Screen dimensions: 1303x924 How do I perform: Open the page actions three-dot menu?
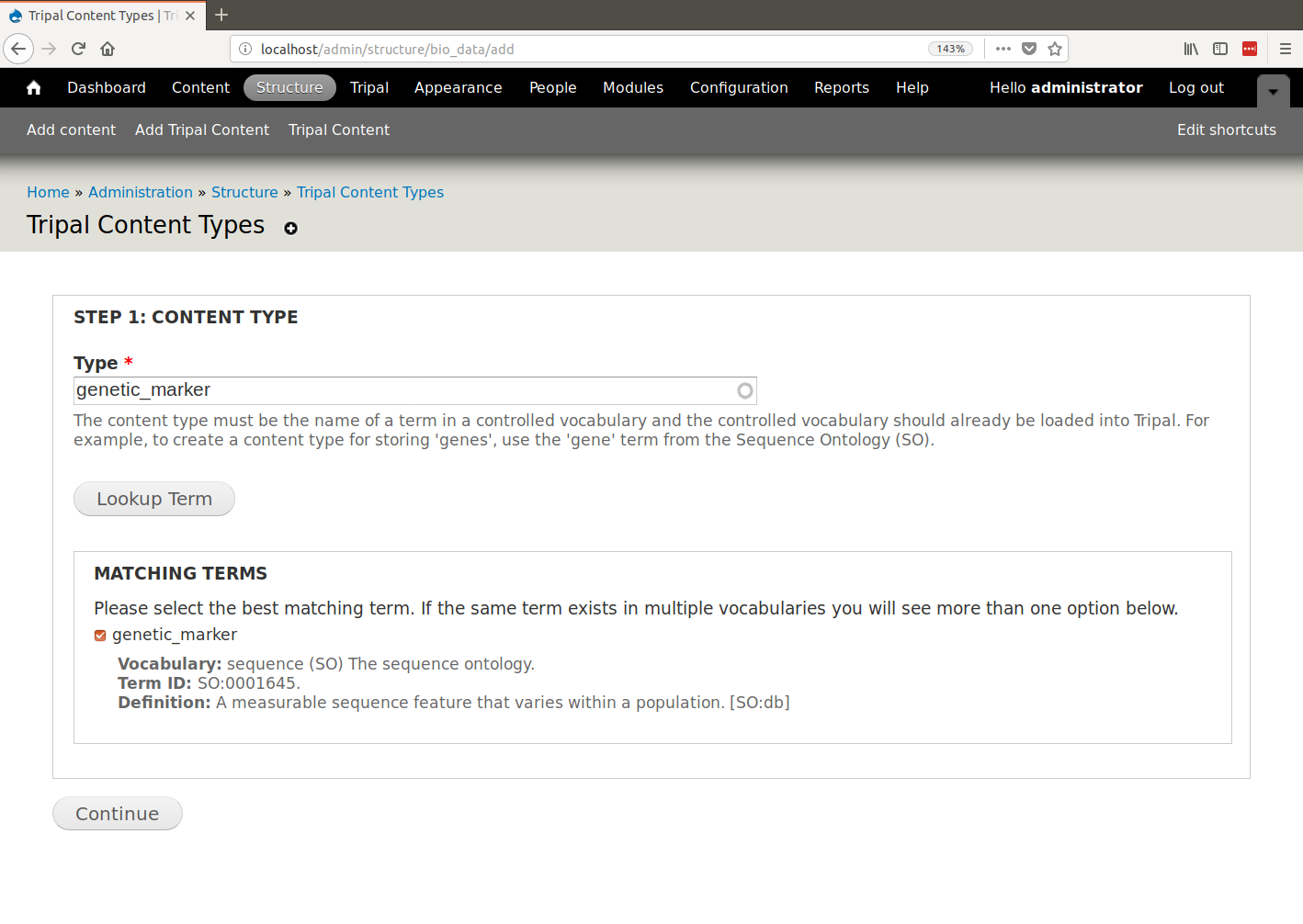pos(1003,49)
